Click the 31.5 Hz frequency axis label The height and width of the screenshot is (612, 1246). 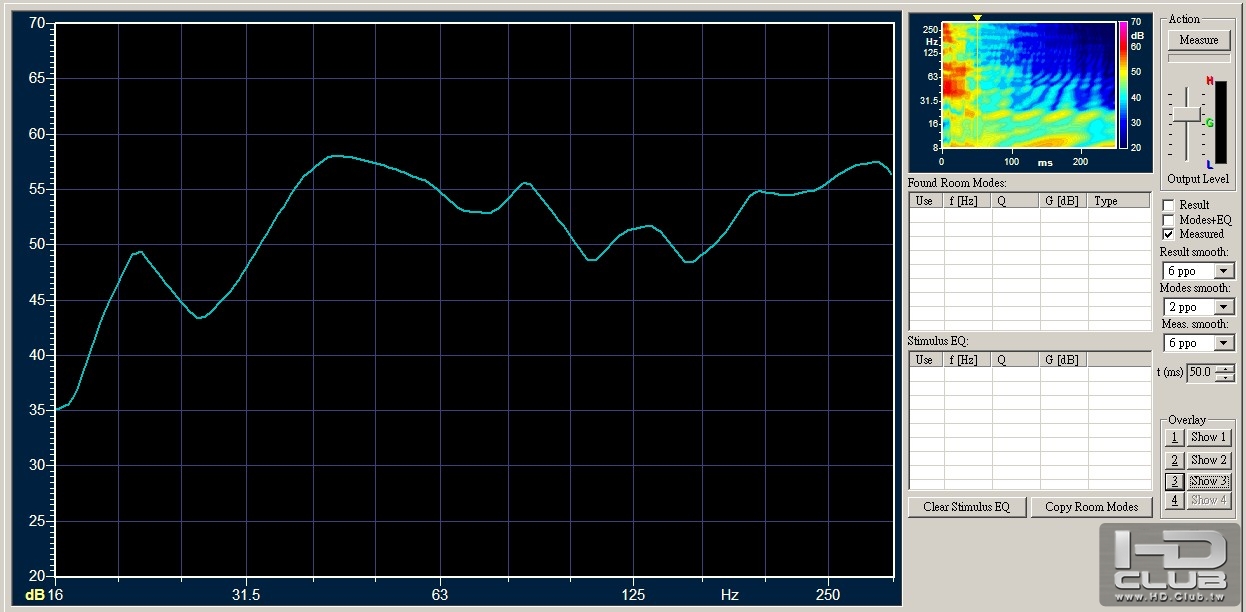coord(246,595)
